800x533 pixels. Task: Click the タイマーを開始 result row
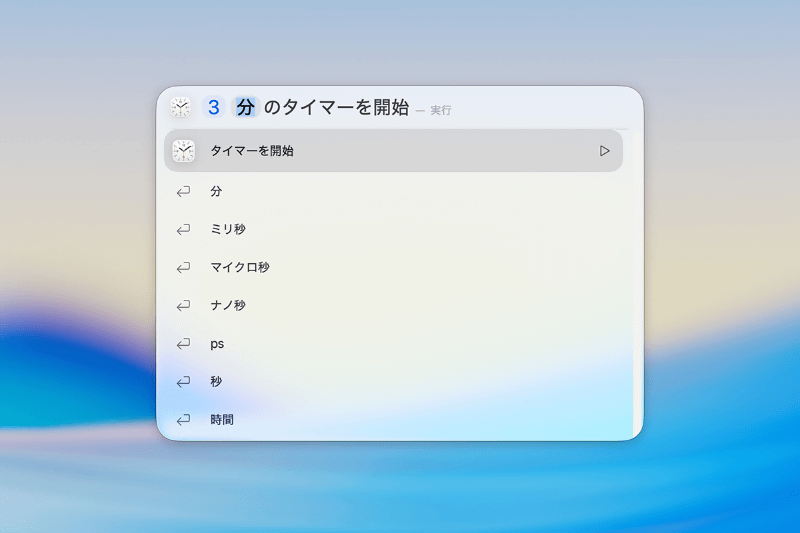[x=393, y=150]
